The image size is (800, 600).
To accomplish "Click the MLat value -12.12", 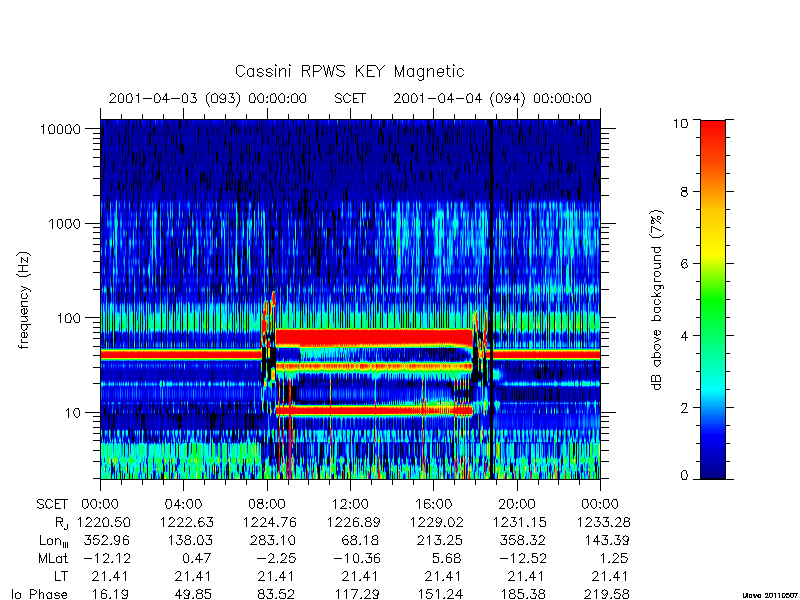I will (106, 559).
